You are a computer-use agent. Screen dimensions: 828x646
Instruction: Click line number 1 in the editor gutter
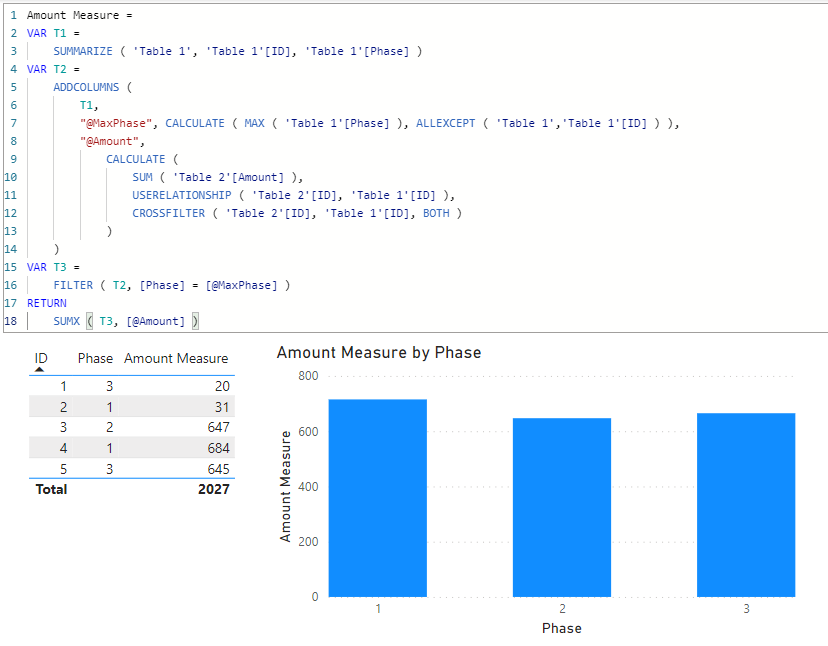pos(13,15)
